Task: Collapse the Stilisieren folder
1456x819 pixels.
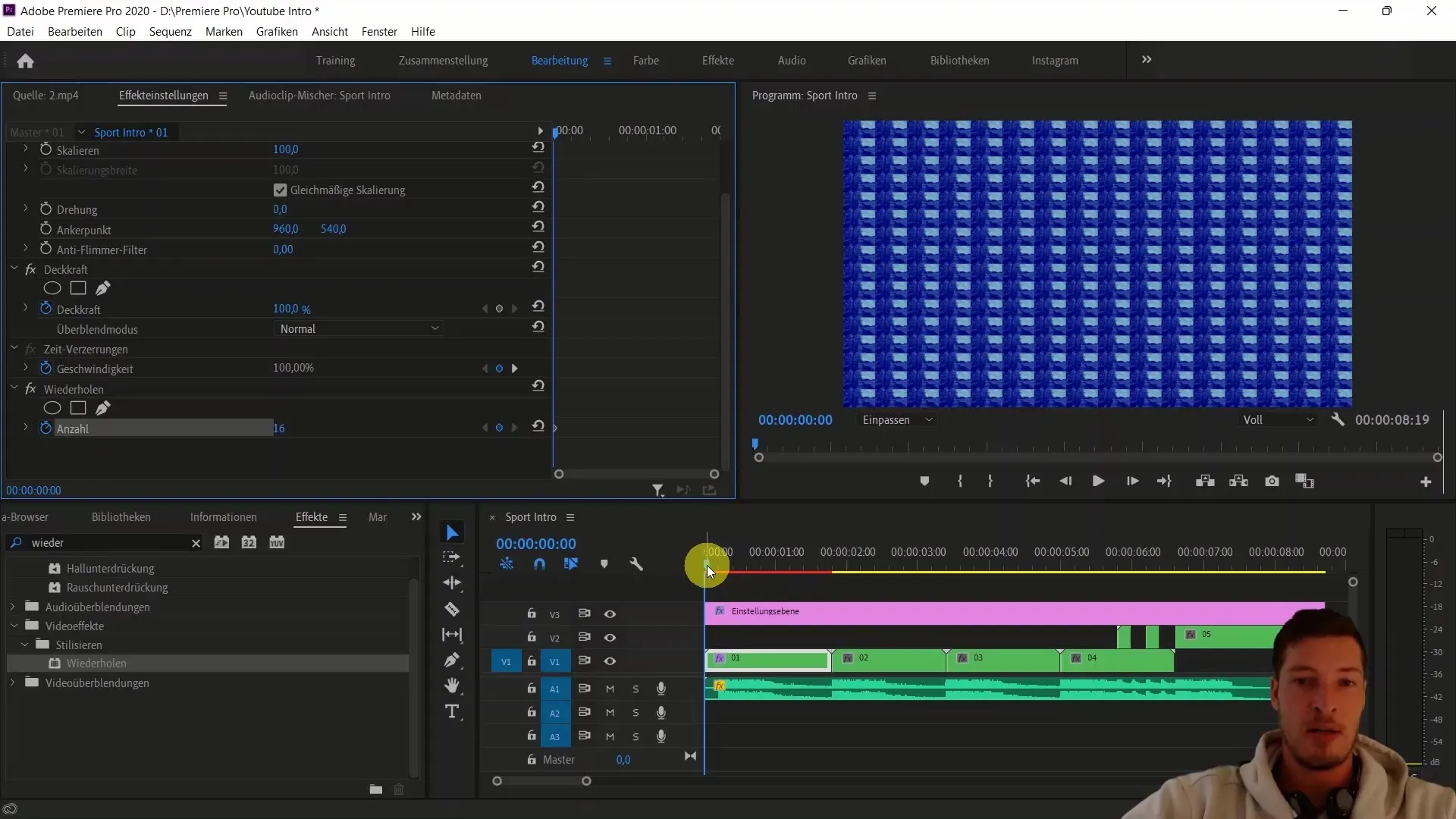Action: point(25,645)
